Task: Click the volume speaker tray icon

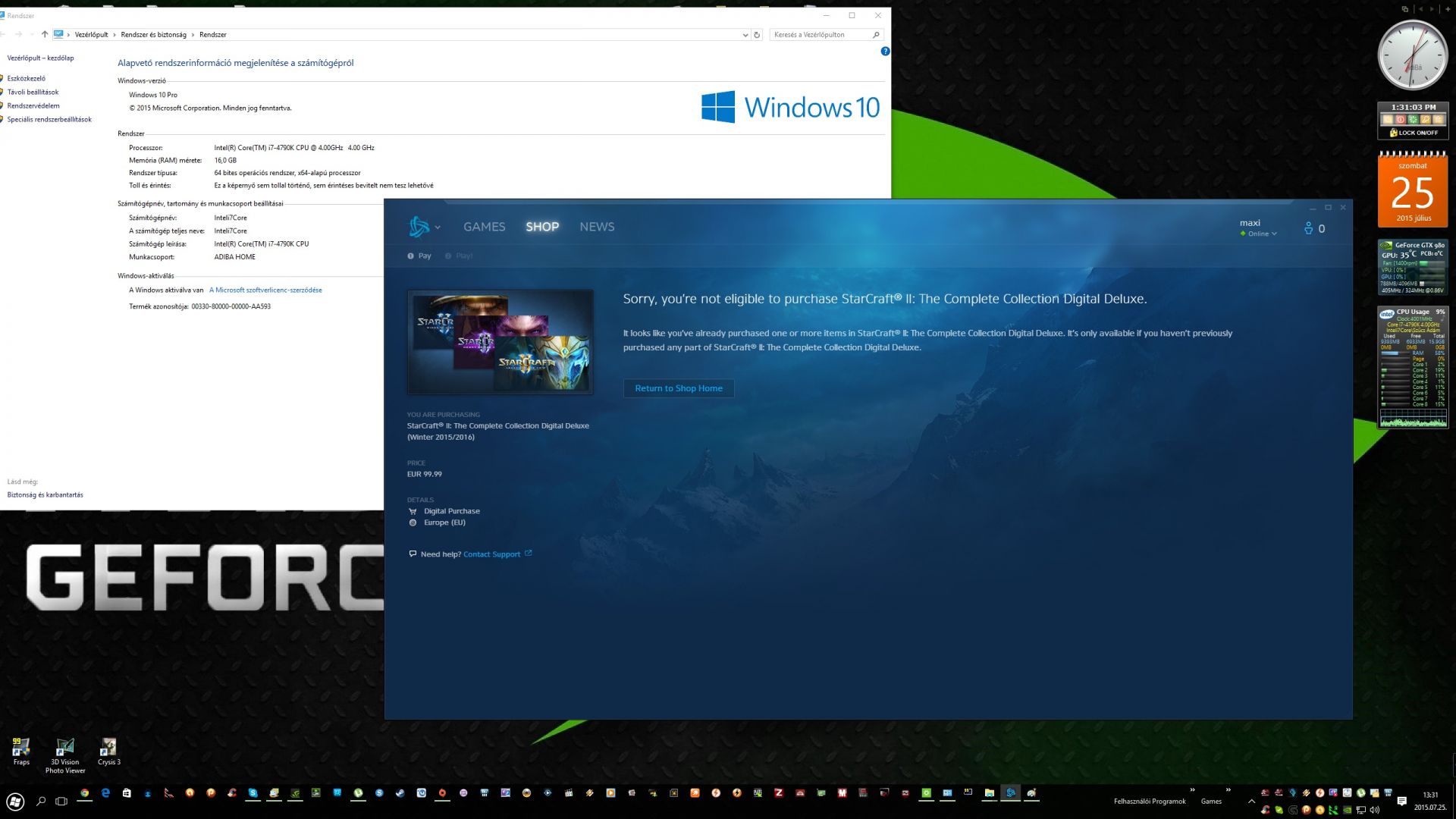Action: pos(1374,809)
